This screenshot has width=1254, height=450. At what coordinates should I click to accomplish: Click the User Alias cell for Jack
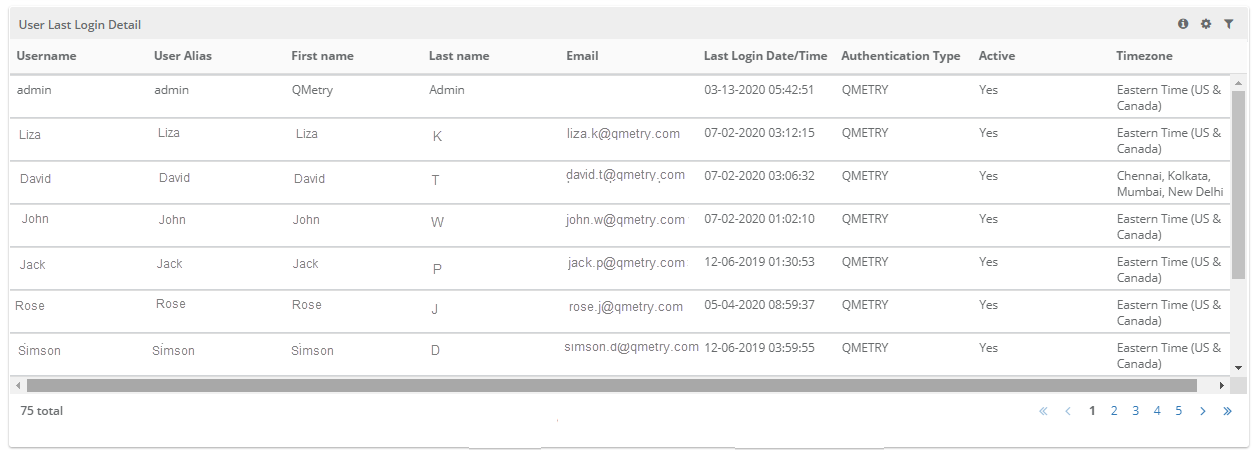170,264
